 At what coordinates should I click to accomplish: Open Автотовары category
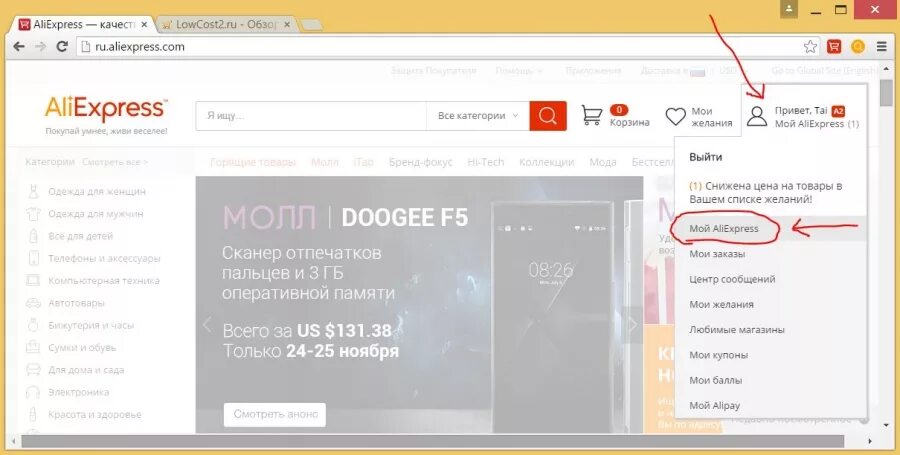tap(76, 303)
